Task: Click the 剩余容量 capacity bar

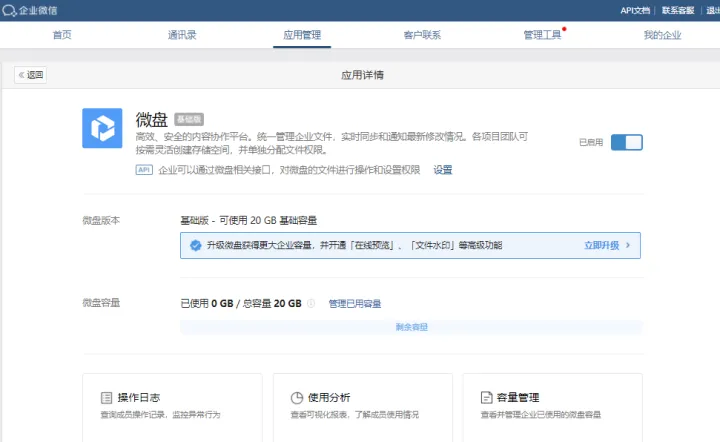Action: (x=411, y=327)
